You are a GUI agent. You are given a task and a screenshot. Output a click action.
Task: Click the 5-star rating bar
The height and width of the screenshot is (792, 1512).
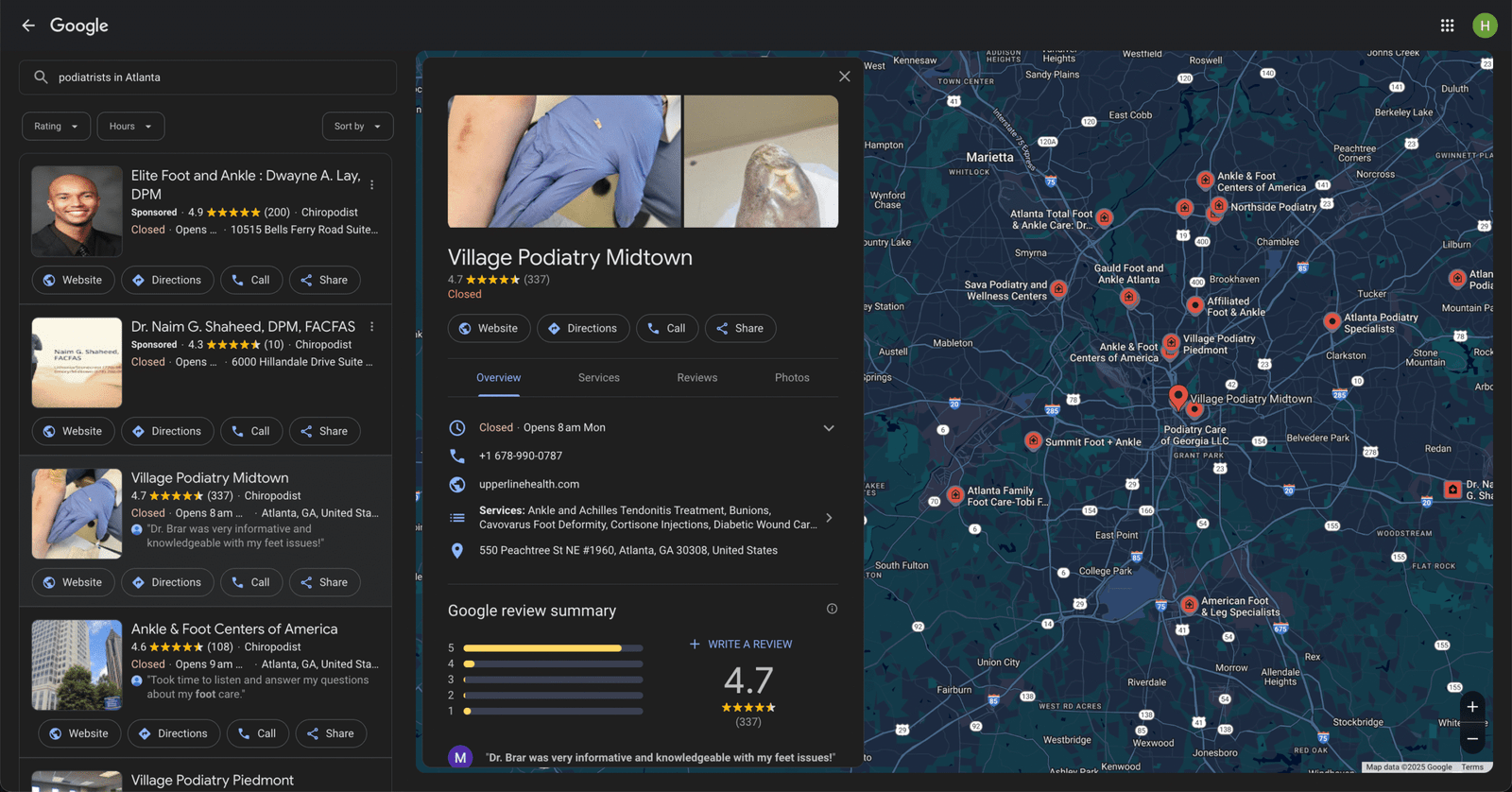coord(553,648)
